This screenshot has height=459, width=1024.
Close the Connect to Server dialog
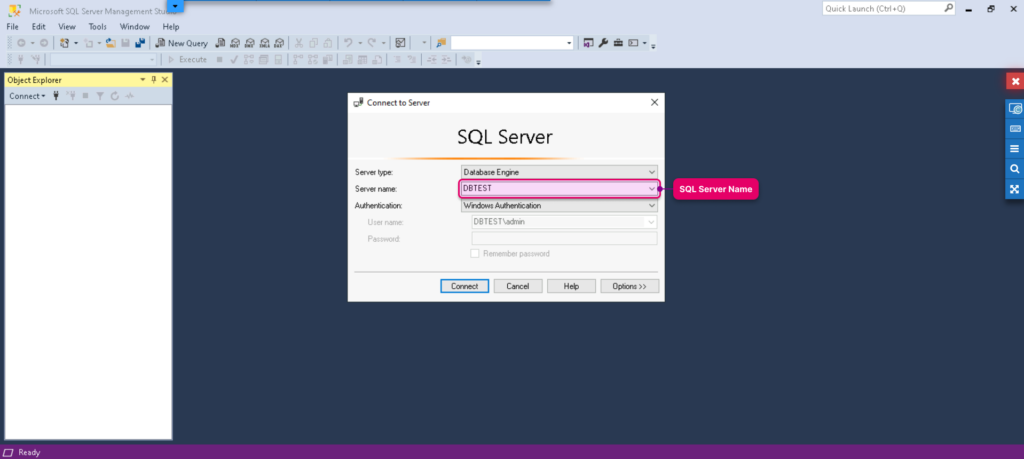[x=654, y=103]
